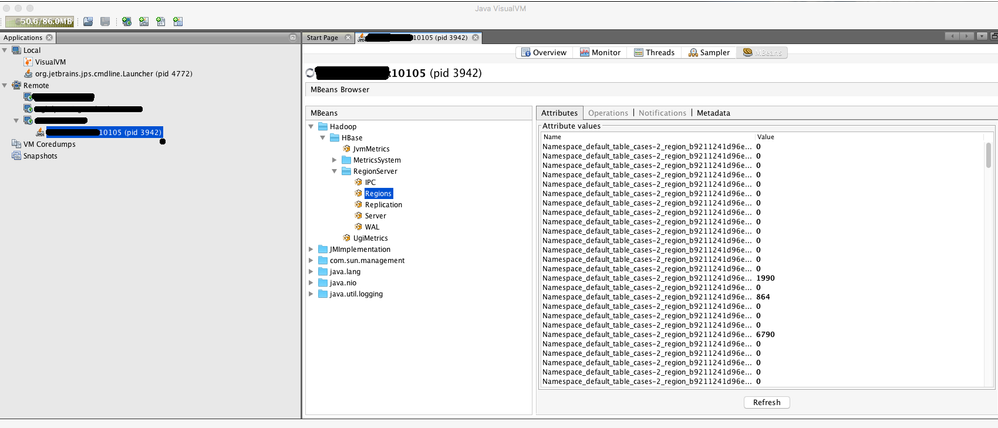The width and height of the screenshot is (998, 428).
Task: Expand the JMImplementation node
Action: [x=311, y=249]
